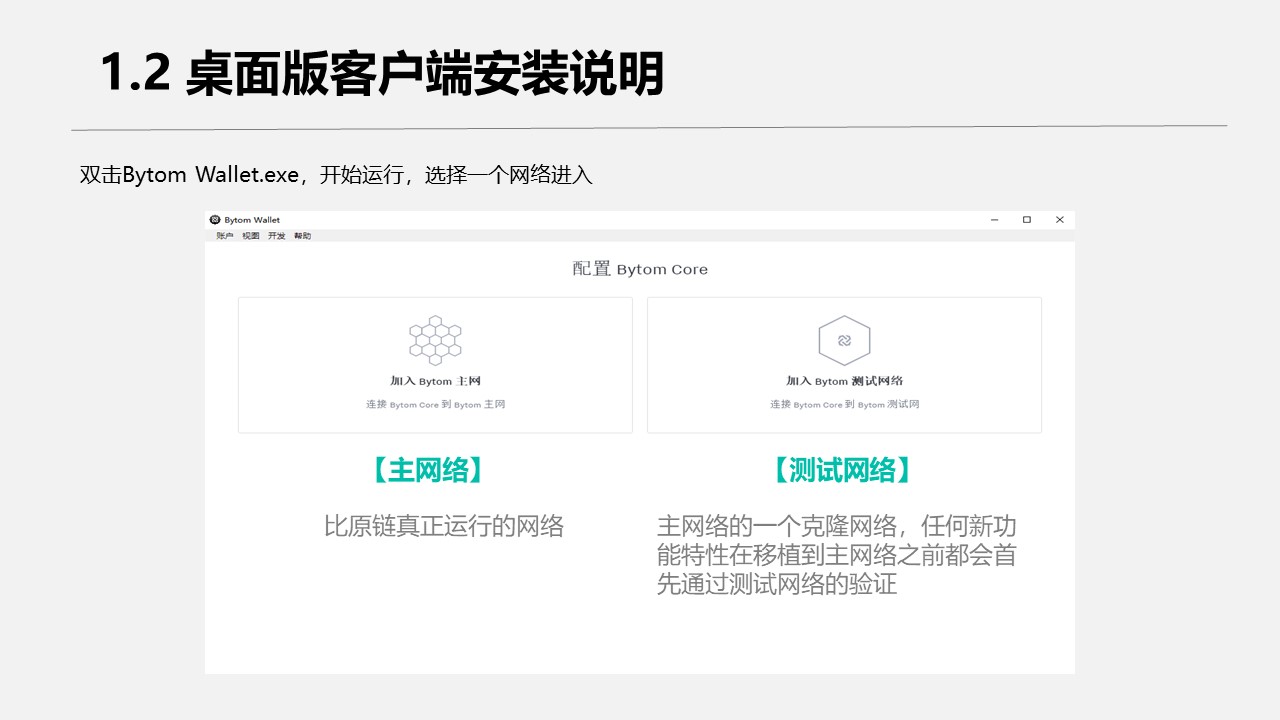Viewport: 1280px width, 720px height.
Task: Select the 加入 Bytom 主网 label
Action: [436, 381]
